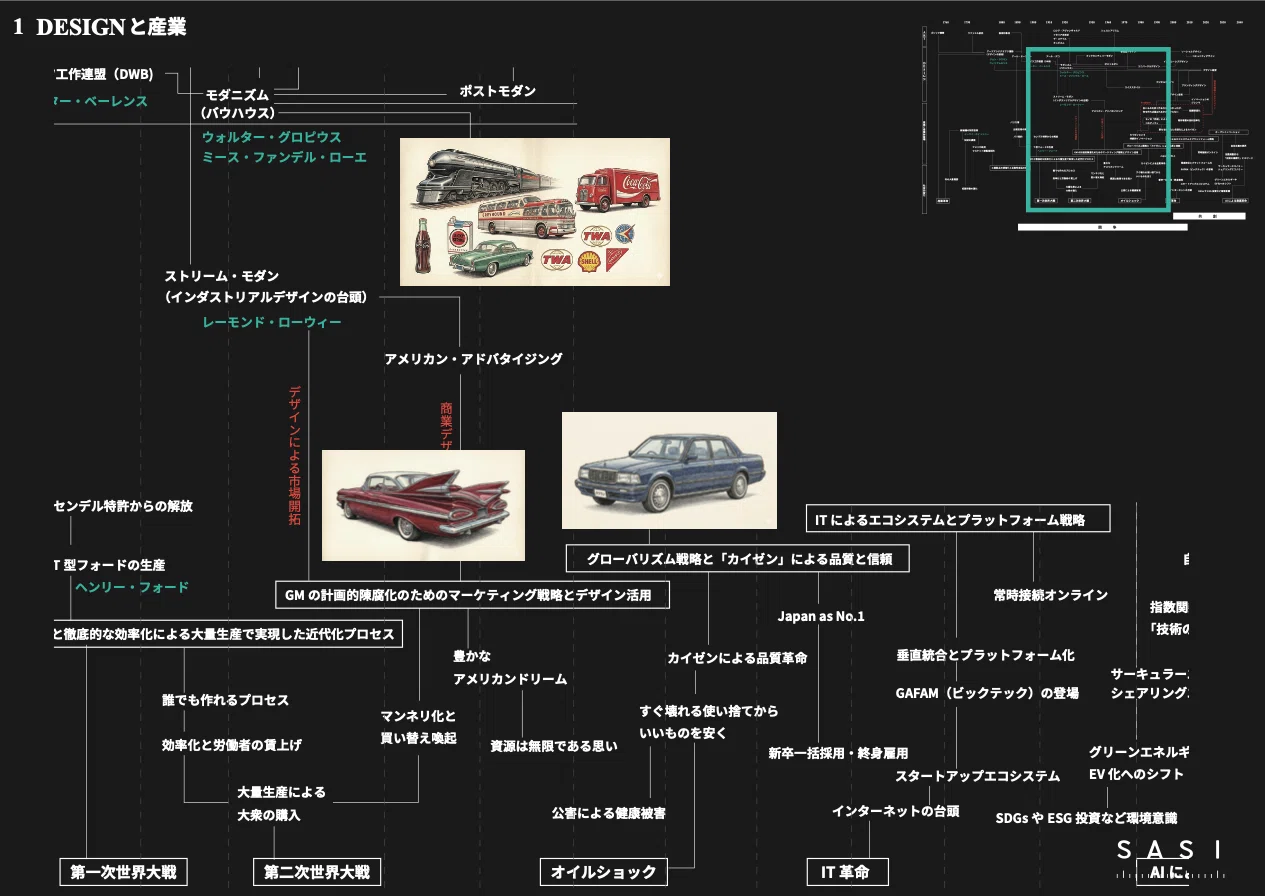Click the '垂直統合とプラットフォーム化' node

tap(985, 655)
